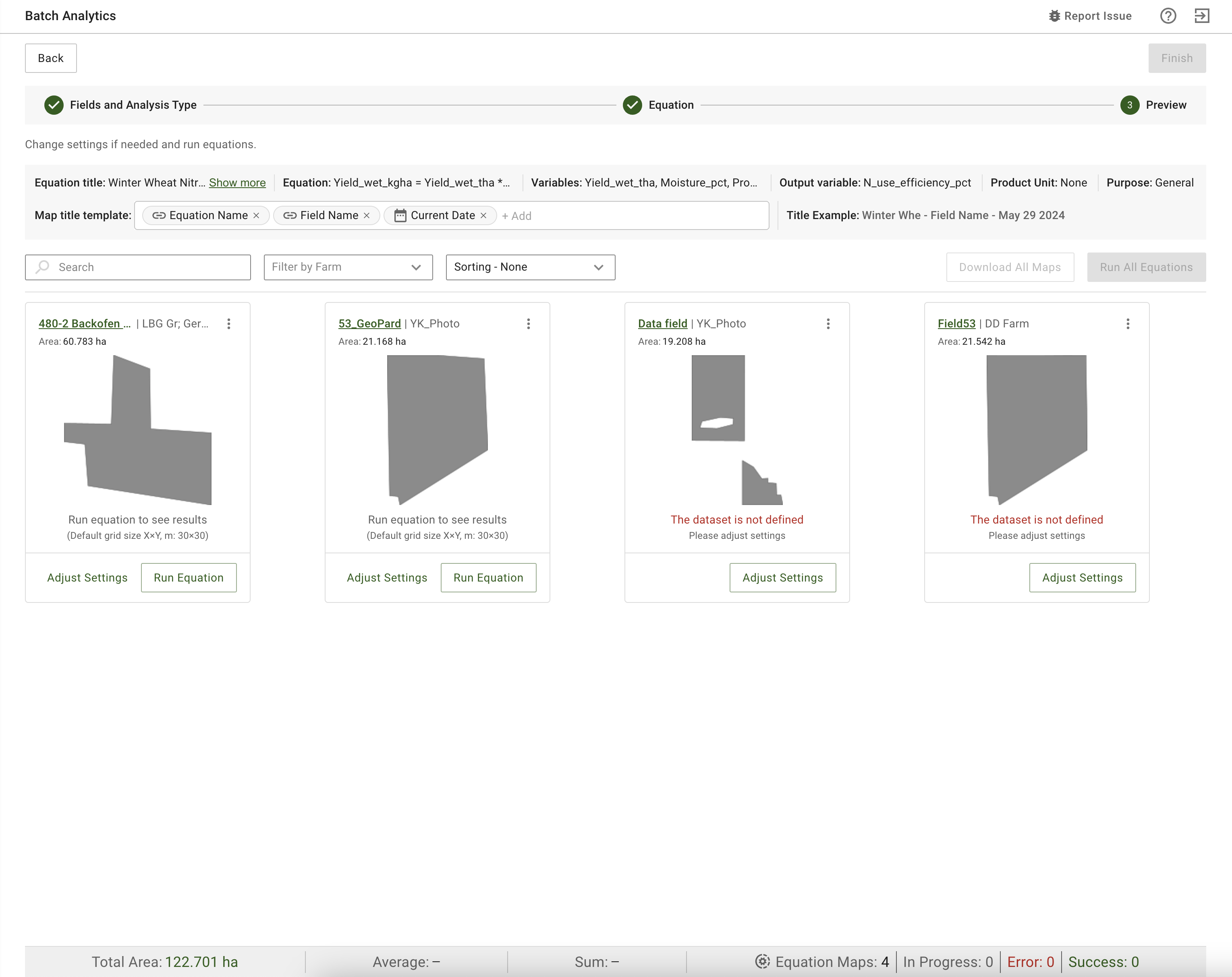The width and height of the screenshot is (1232, 977).
Task: Remove Current Date chip from title template
Action: click(x=483, y=215)
